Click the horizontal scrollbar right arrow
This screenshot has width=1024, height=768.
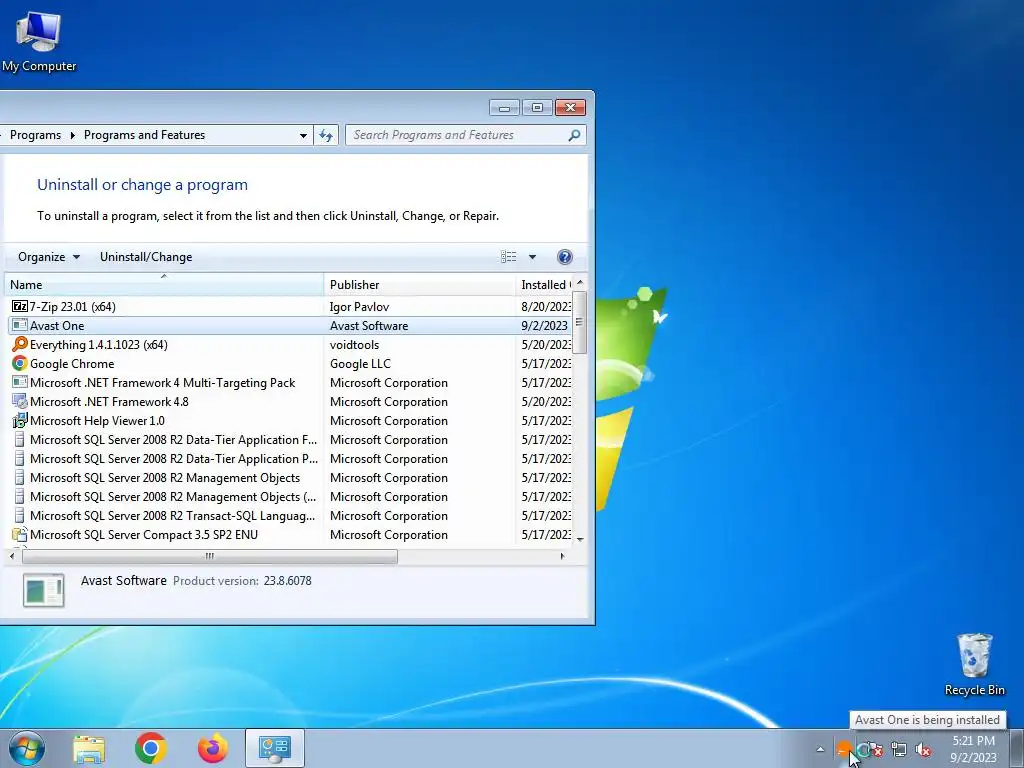(x=562, y=556)
